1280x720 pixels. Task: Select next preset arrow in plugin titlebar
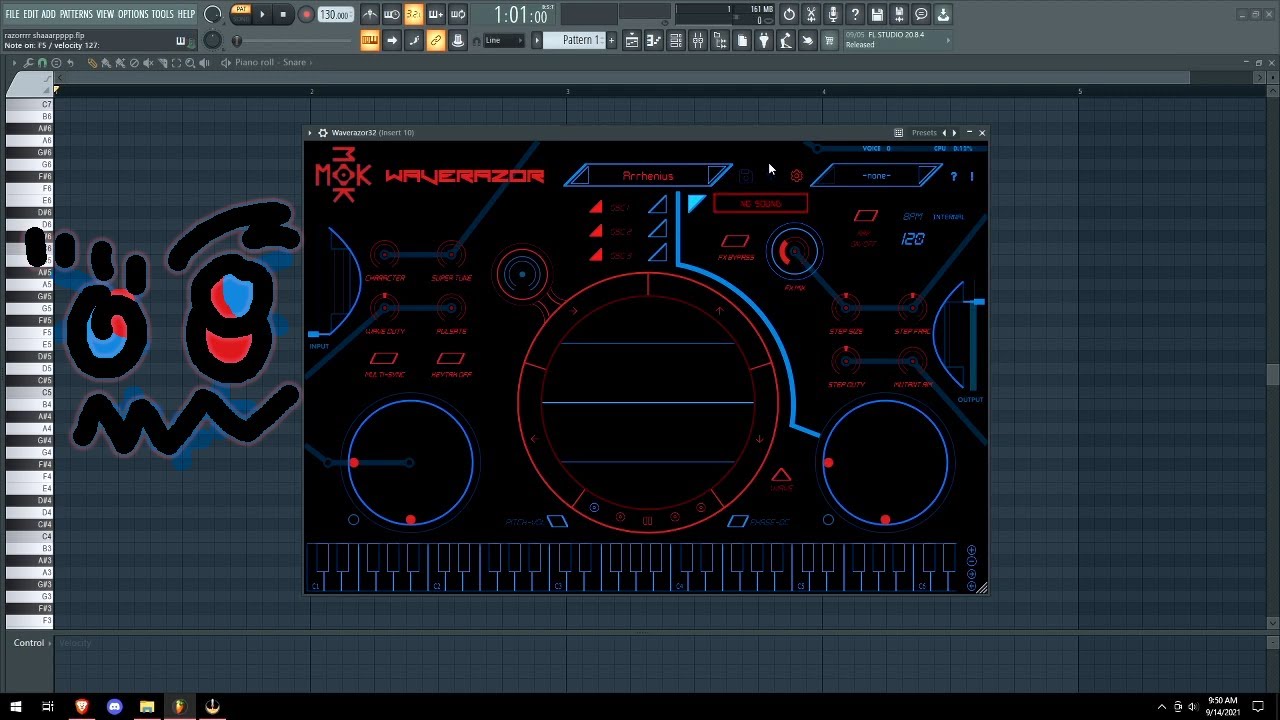(954, 132)
